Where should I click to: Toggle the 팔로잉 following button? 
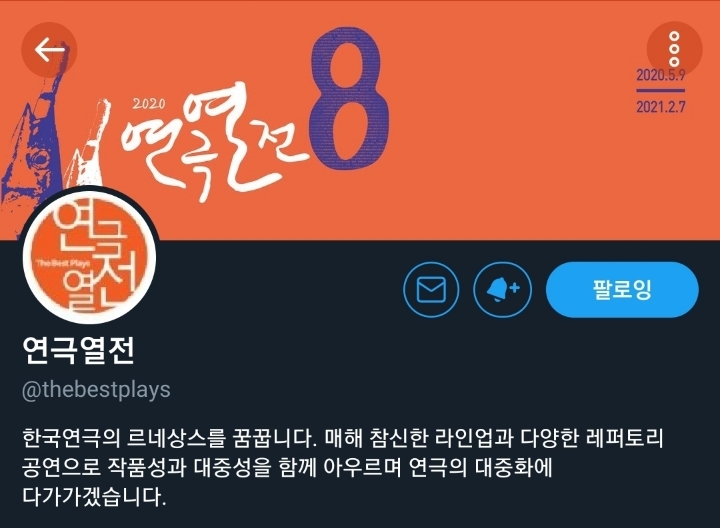pos(622,290)
